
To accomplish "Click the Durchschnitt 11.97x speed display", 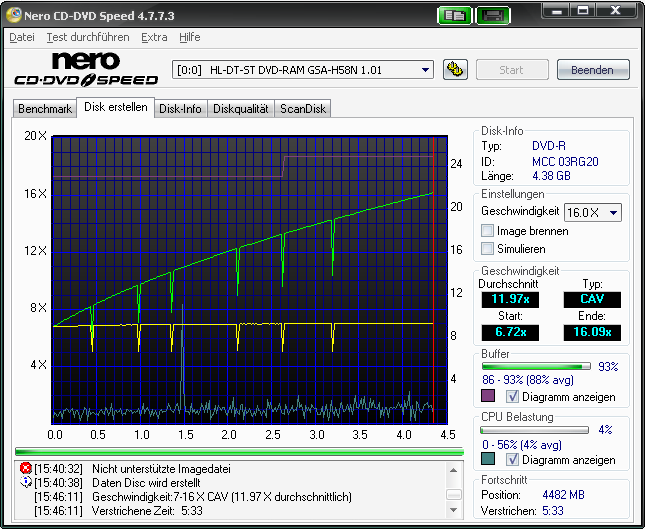I will (510, 299).
